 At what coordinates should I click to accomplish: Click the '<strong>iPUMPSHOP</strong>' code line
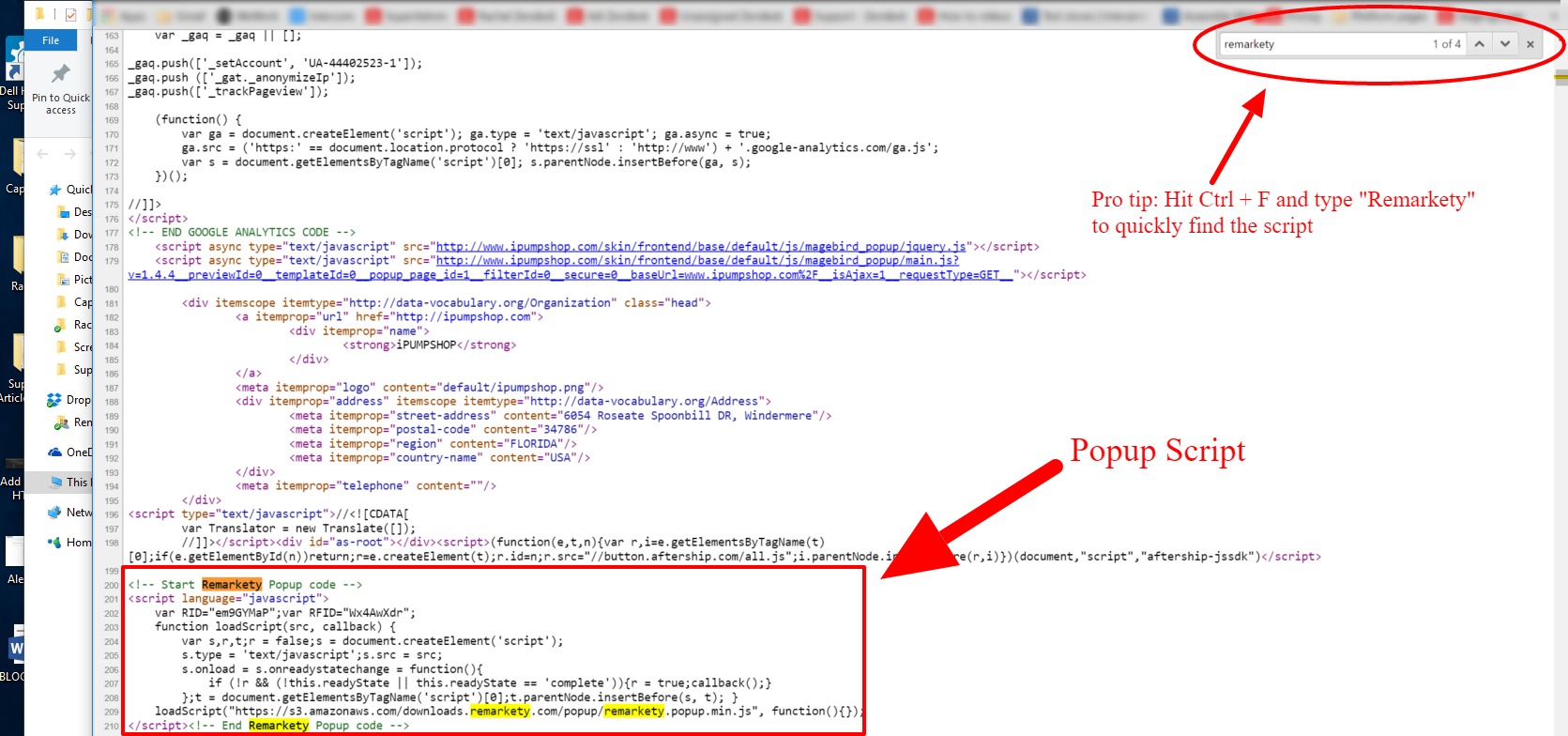430,345
